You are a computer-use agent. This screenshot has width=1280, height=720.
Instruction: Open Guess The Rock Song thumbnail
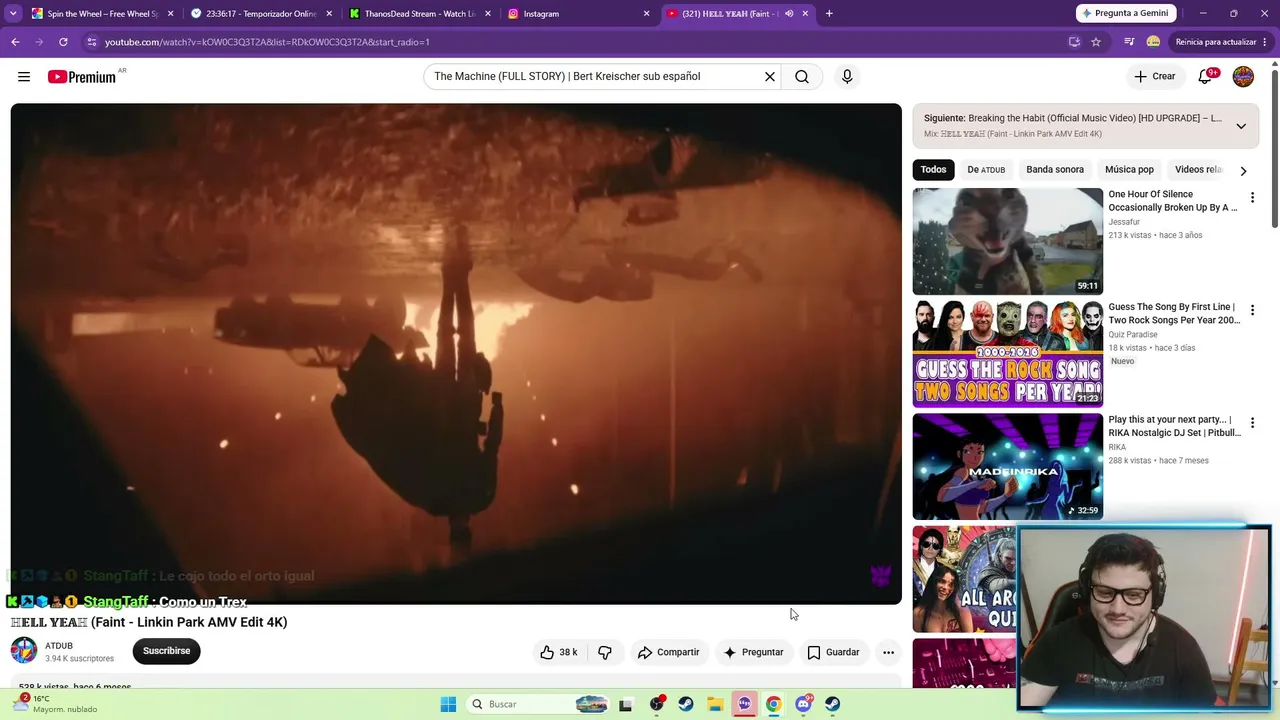click(1007, 354)
